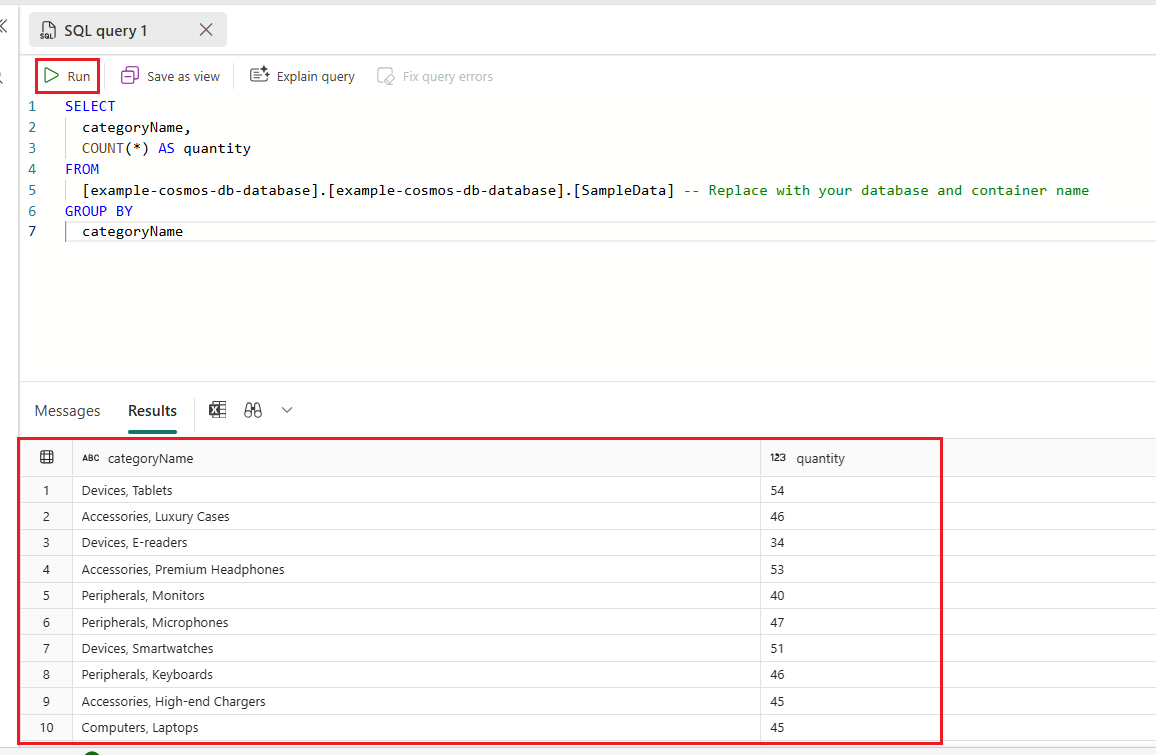Export results to Excel
The width and height of the screenshot is (1156, 755).
click(217, 409)
